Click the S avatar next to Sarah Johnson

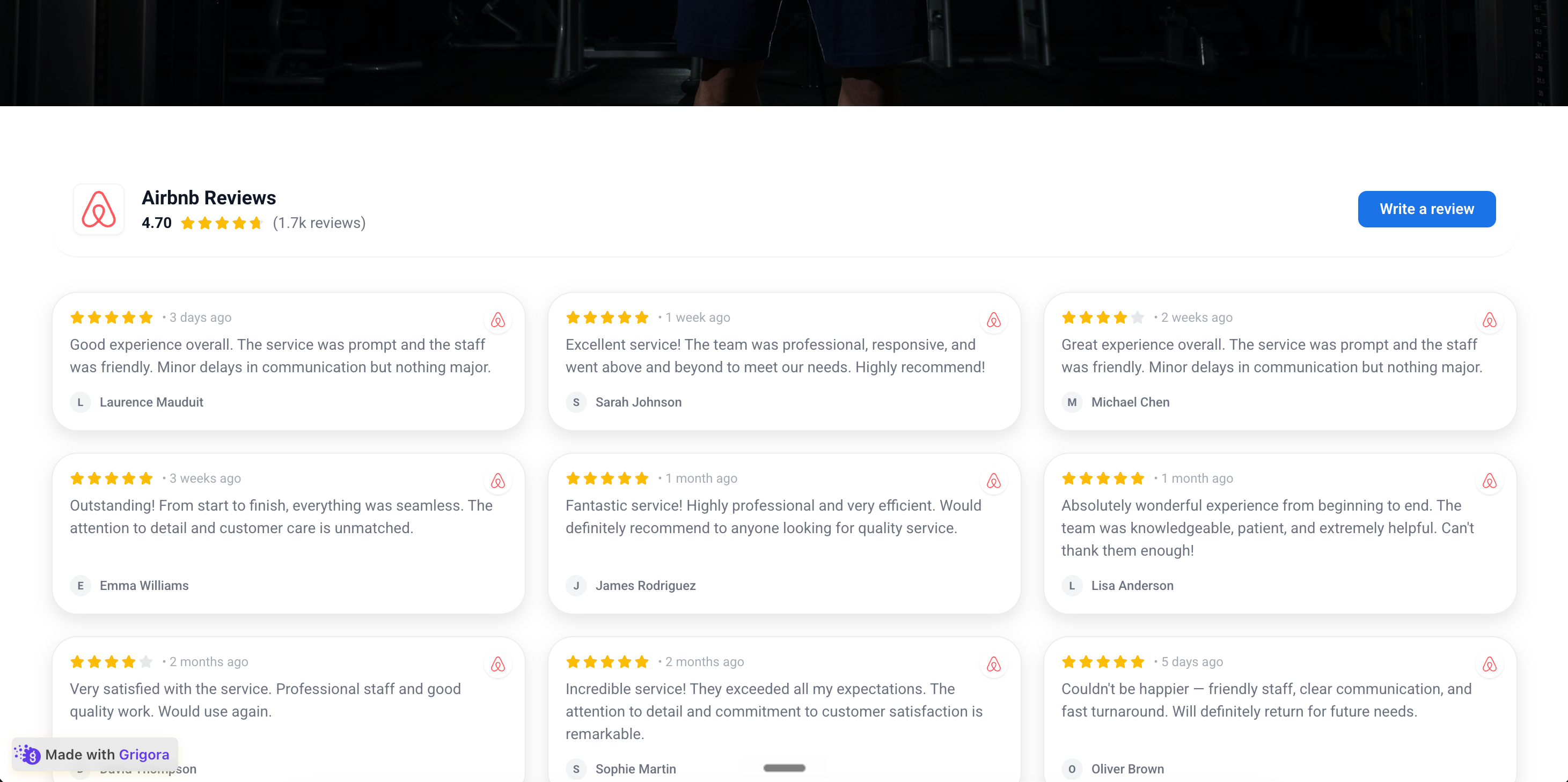click(576, 402)
